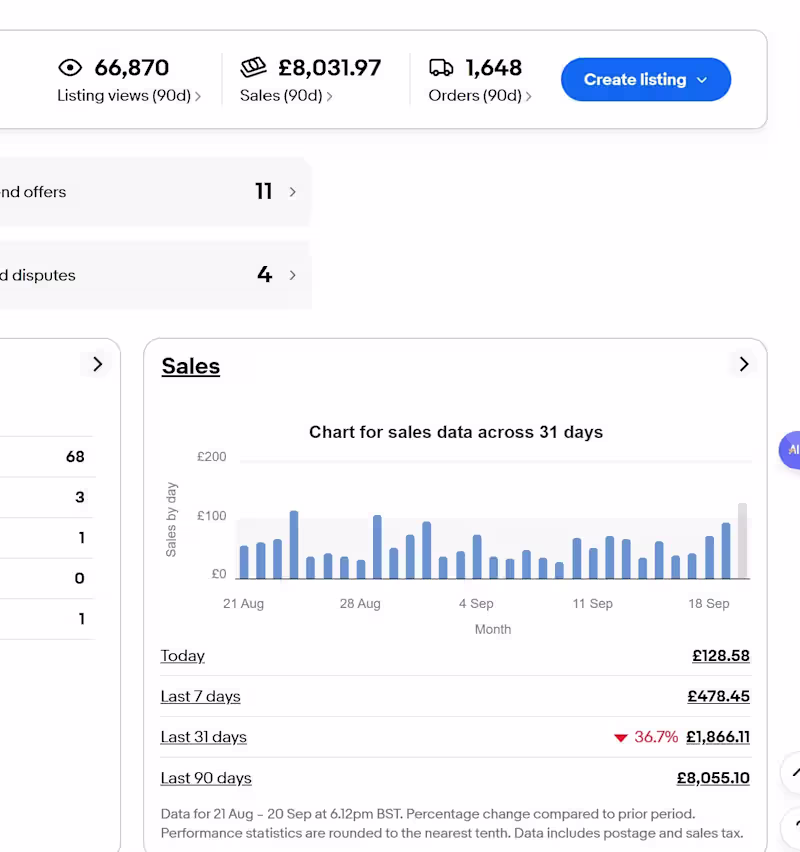This screenshot has height=852, width=800.
Task: Click the banknotes icon beside Sales (90d)
Action: (x=253, y=67)
